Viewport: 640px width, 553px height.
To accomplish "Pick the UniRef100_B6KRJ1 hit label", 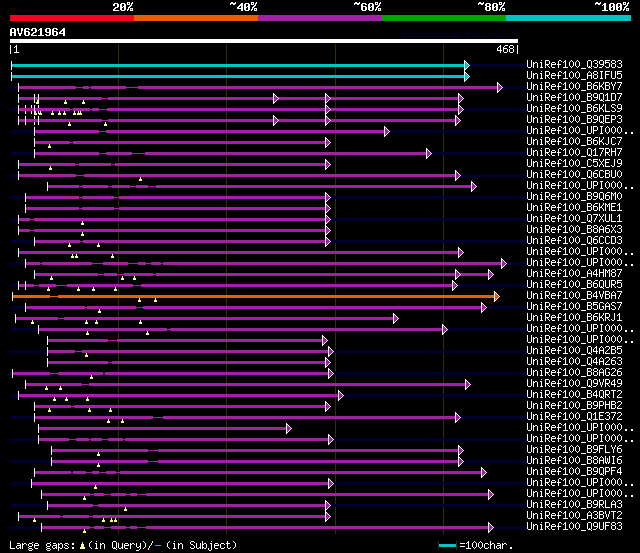I will [x=574, y=317].
